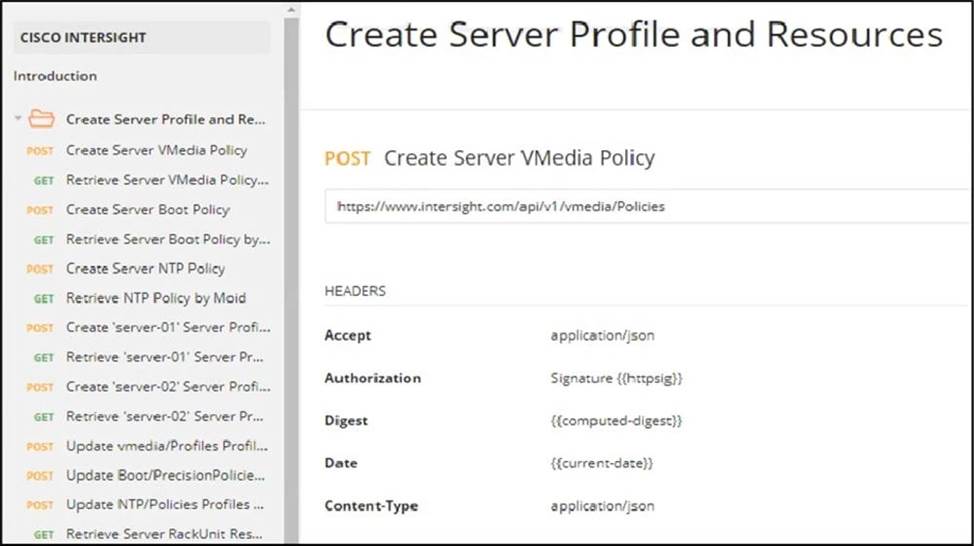The image size is (974, 546).
Task: Click the HEADERS section label
Action: tap(355, 291)
